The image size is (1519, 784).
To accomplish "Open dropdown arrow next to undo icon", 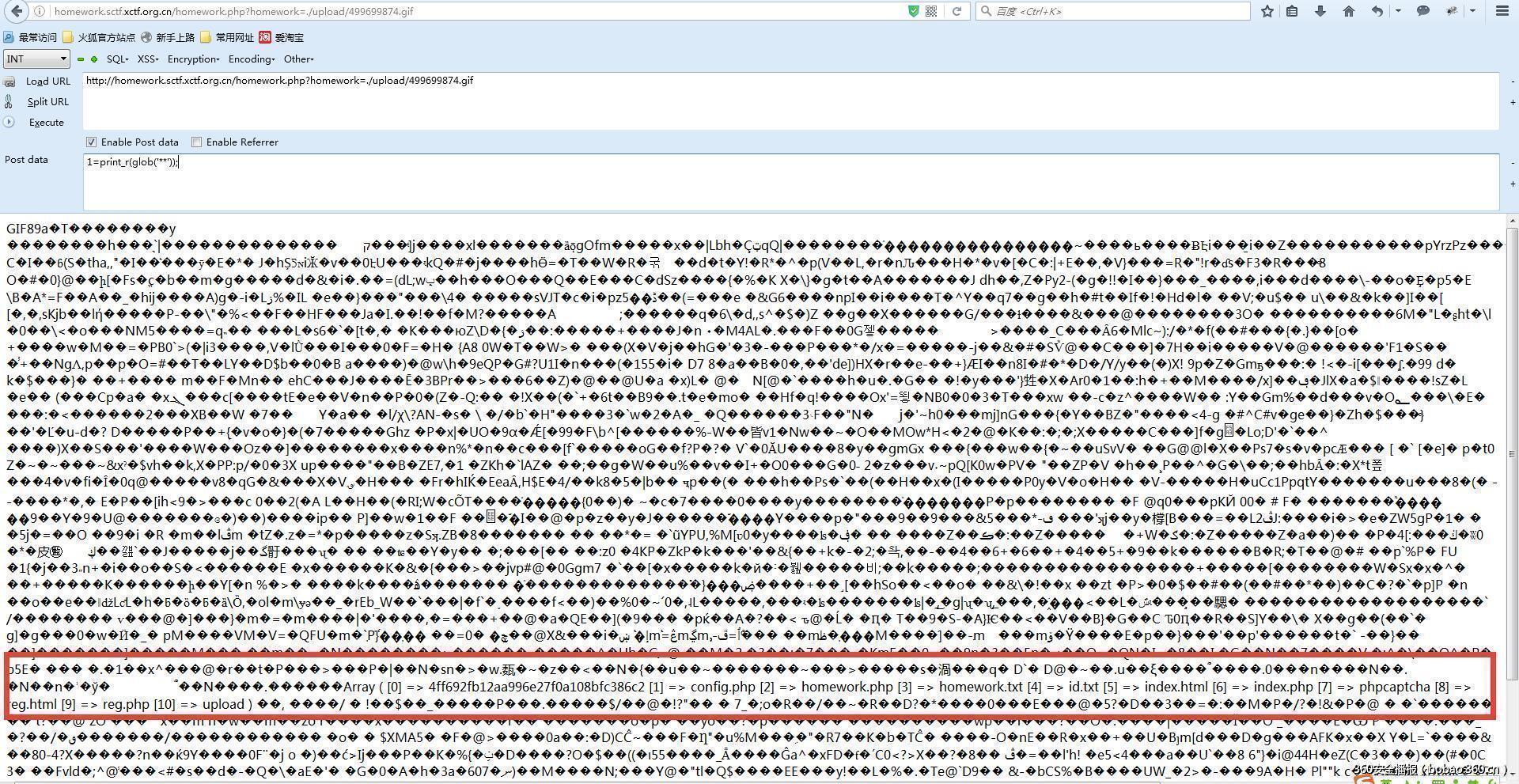I will tap(1398, 11).
